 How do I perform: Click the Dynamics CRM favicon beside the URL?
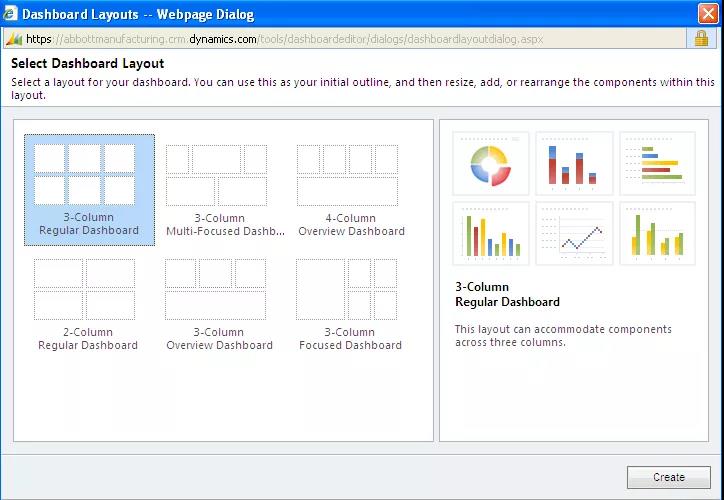pos(13,39)
